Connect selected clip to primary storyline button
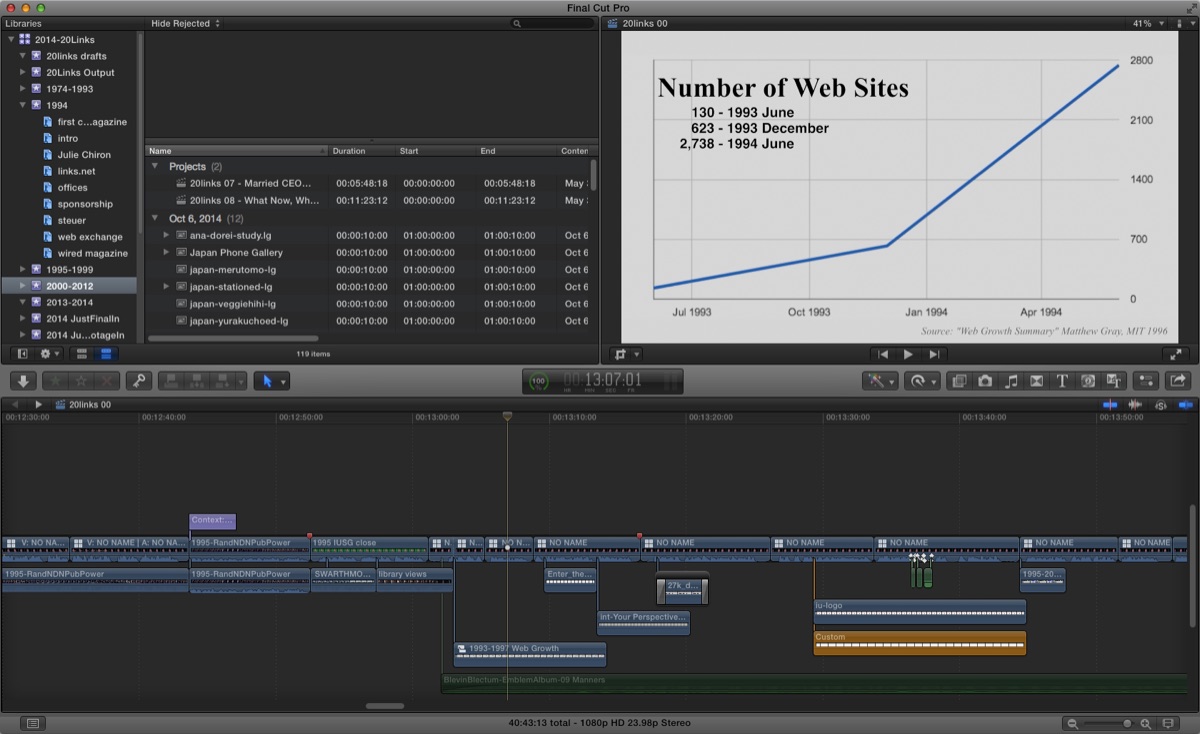1200x734 pixels. (x=172, y=381)
